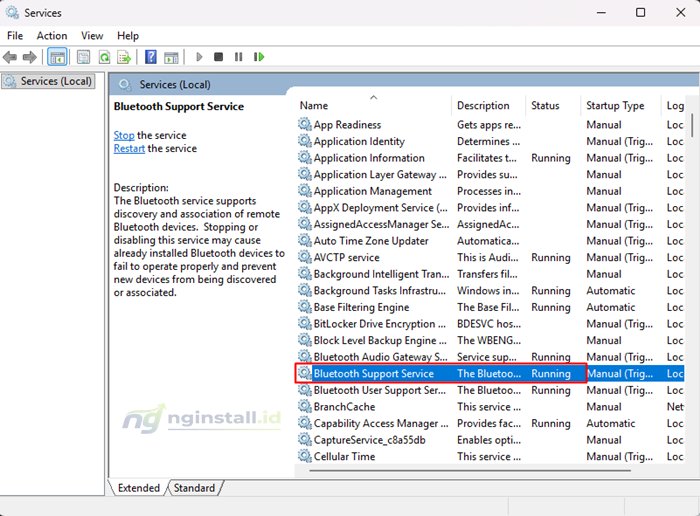The height and width of the screenshot is (516, 700).
Task: Open Properties toolbar icon
Action: click(x=83, y=57)
